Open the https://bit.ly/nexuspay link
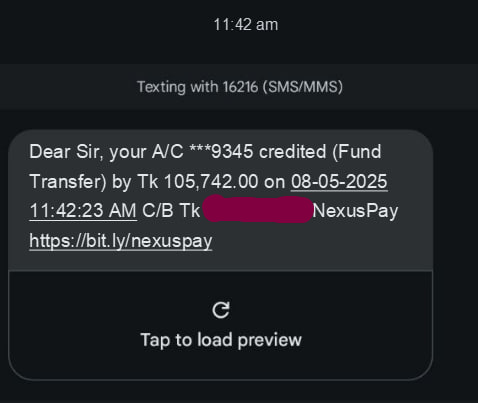 tap(121, 241)
